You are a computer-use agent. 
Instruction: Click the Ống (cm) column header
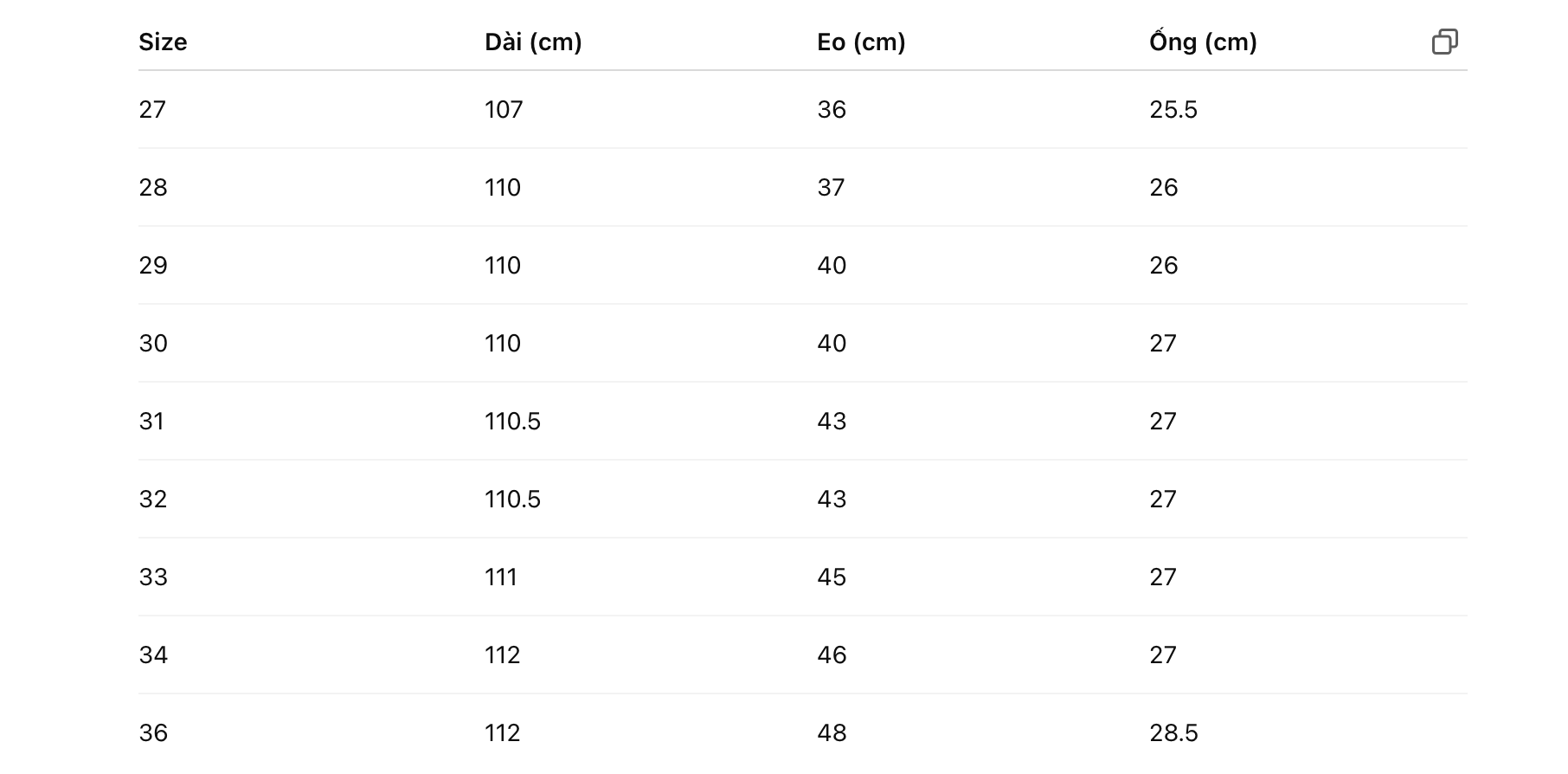[x=1203, y=42]
